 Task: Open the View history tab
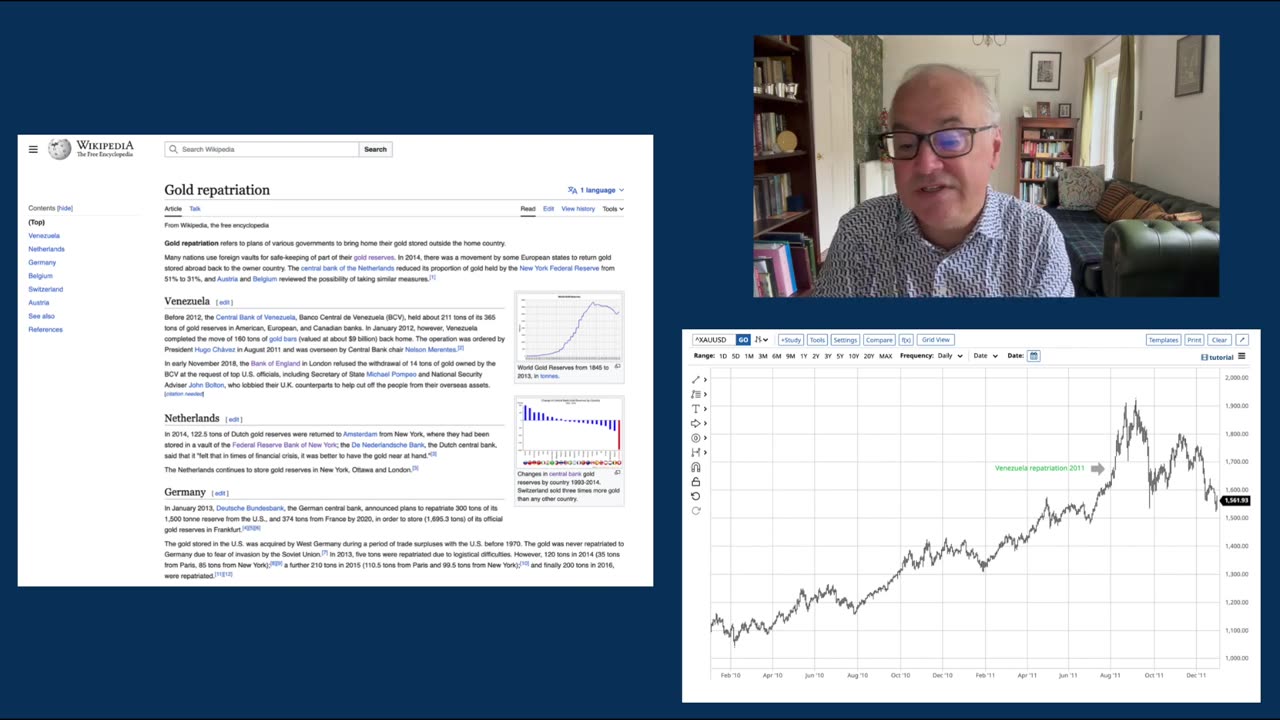tap(578, 209)
